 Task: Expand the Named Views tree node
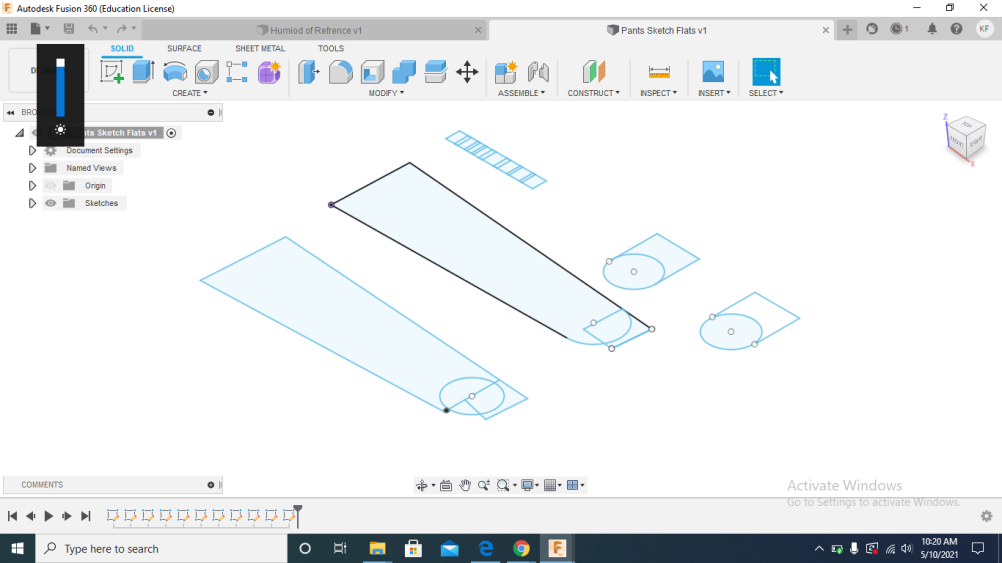click(32, 168)
